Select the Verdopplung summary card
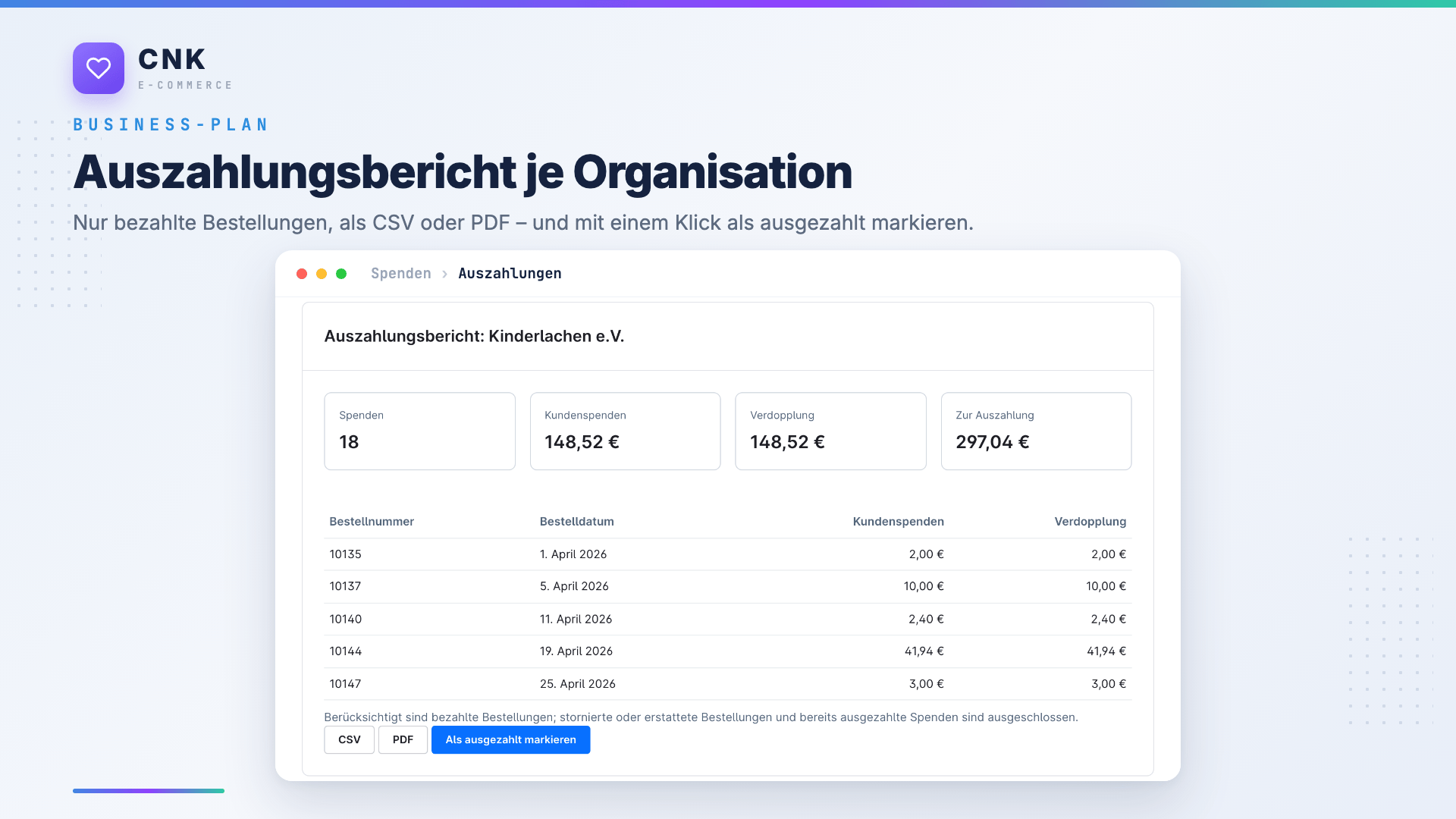This screenshot has height=819, width=1456. tap(830, 431)
